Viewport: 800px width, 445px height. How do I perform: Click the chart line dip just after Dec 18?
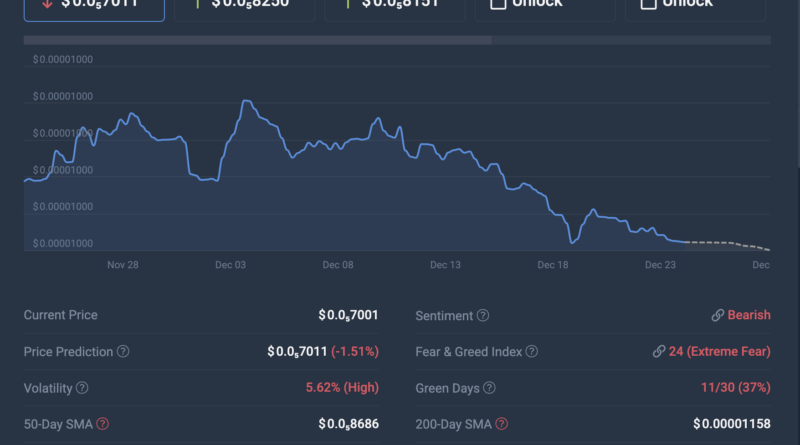tap(572, 242)
